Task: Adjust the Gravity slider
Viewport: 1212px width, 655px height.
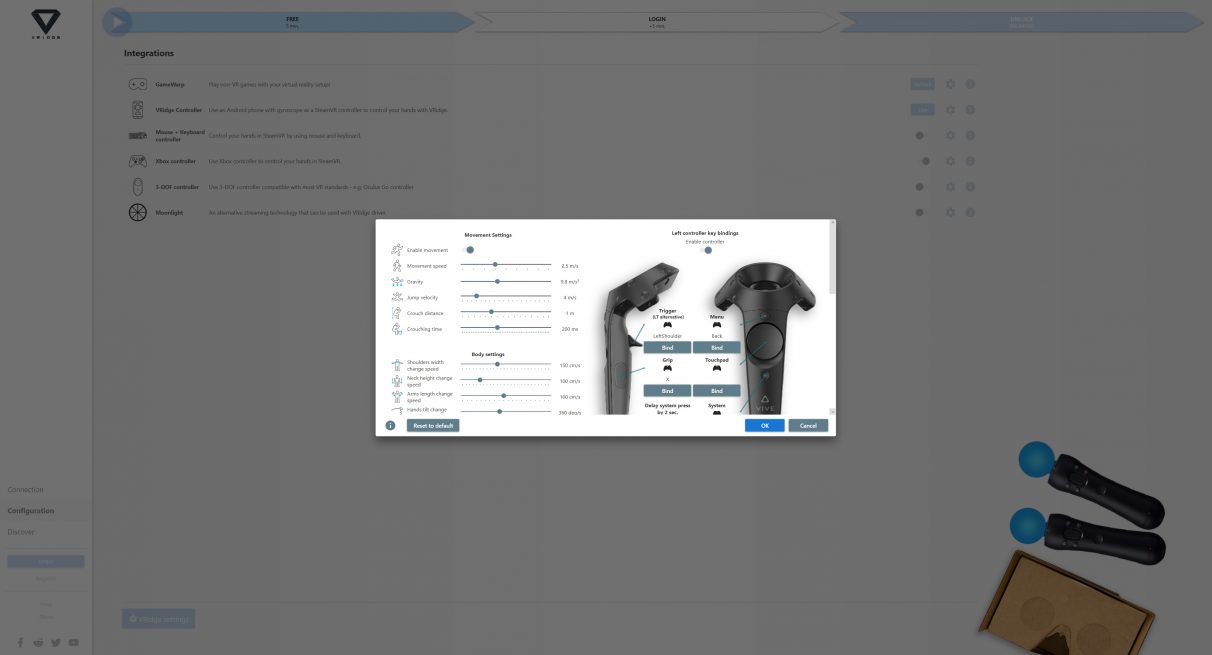Action: tap(505, 281)
